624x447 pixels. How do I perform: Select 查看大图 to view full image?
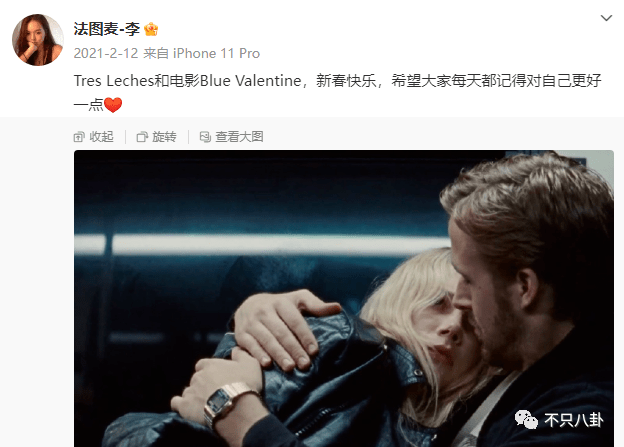coord(239,137)
